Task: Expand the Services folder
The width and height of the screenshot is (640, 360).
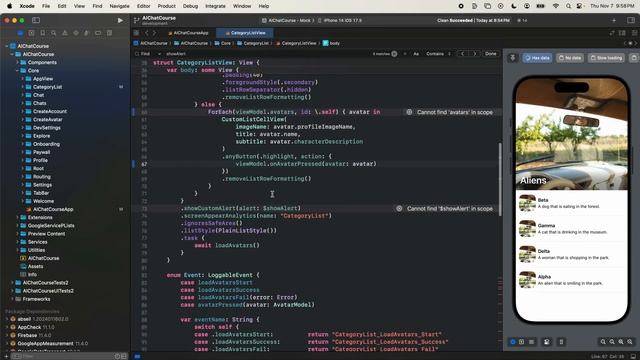Action: (18, 242)
